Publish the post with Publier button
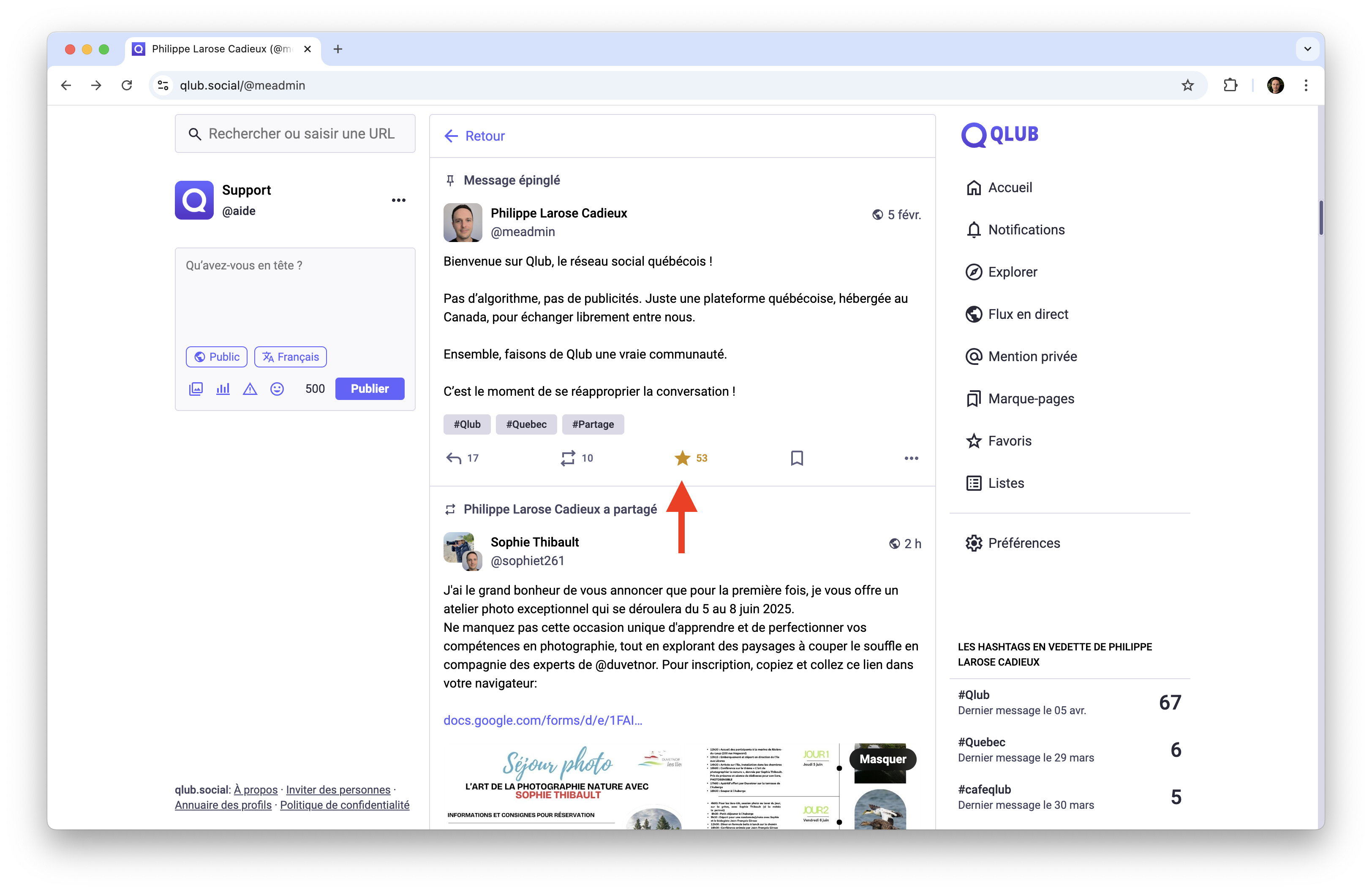Image resolution: width=1372 pixels, height=892 pixels. 370,389
